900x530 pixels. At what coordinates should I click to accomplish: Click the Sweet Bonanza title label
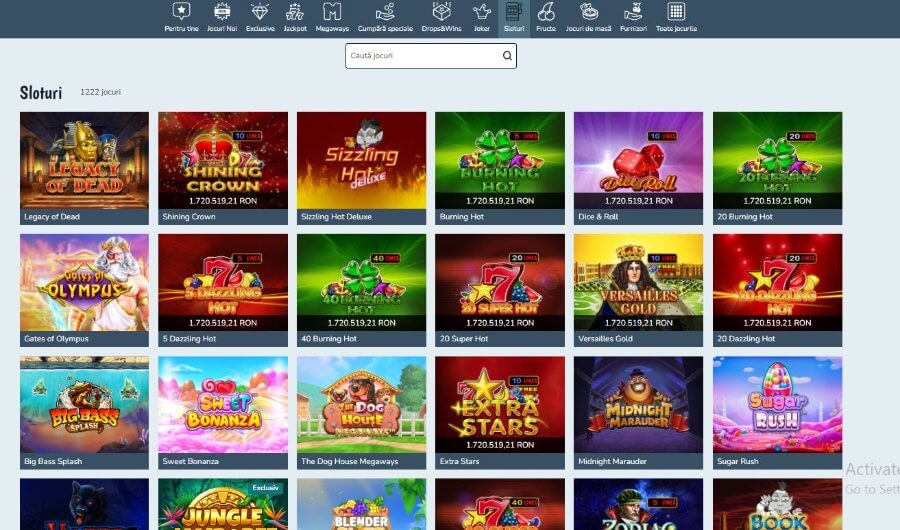pos(190,461)
